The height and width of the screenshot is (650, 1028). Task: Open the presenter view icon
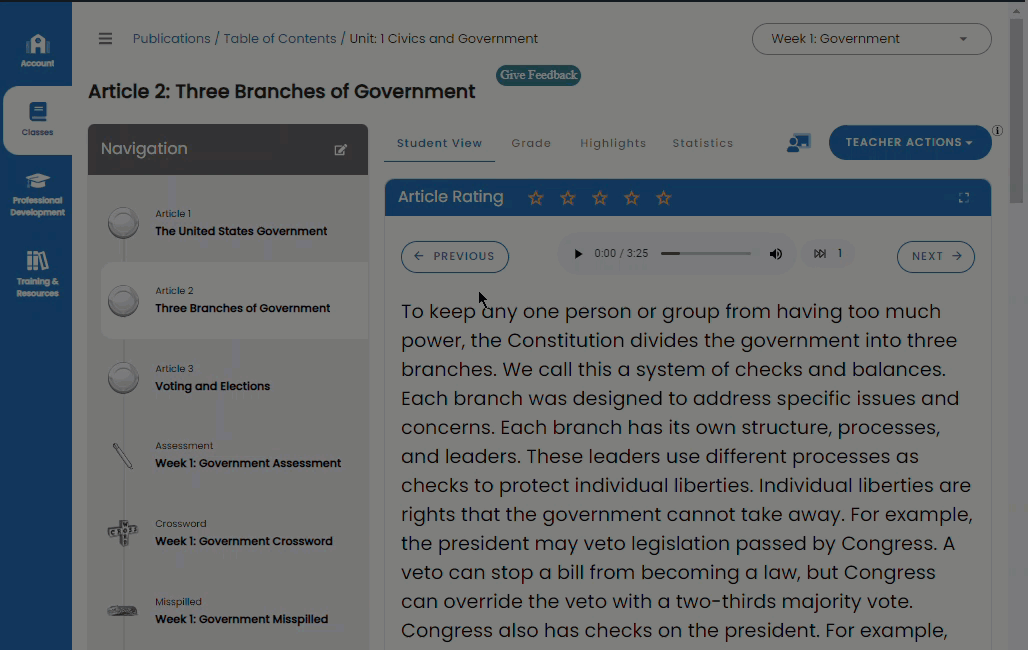799,142
